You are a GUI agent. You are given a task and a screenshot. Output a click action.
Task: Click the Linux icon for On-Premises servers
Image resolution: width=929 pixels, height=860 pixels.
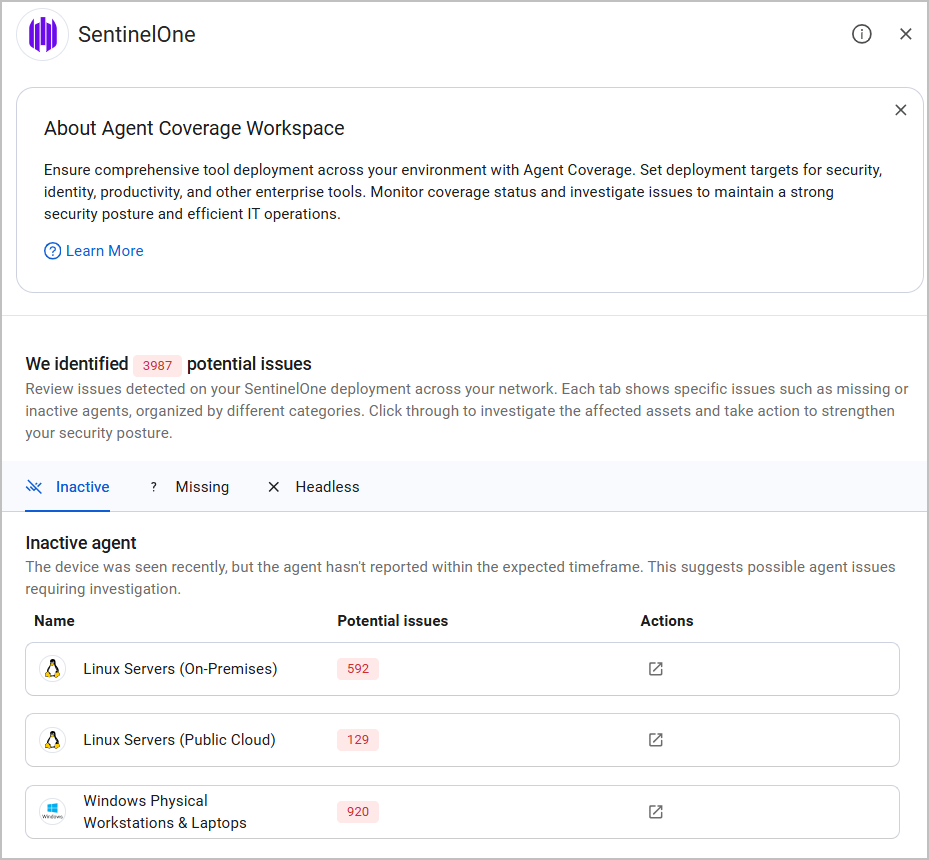[52, 669]
